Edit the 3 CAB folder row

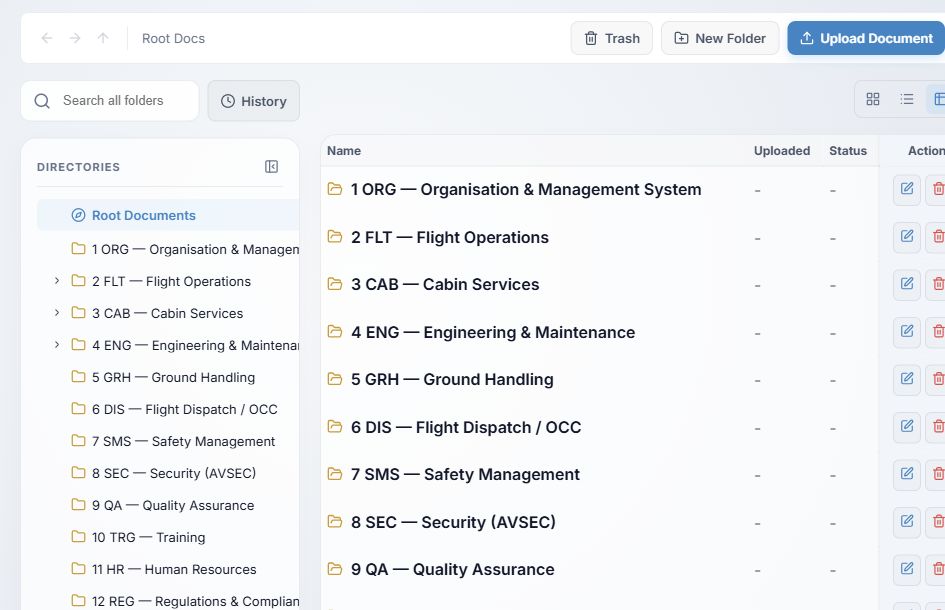tap(906, 285)
